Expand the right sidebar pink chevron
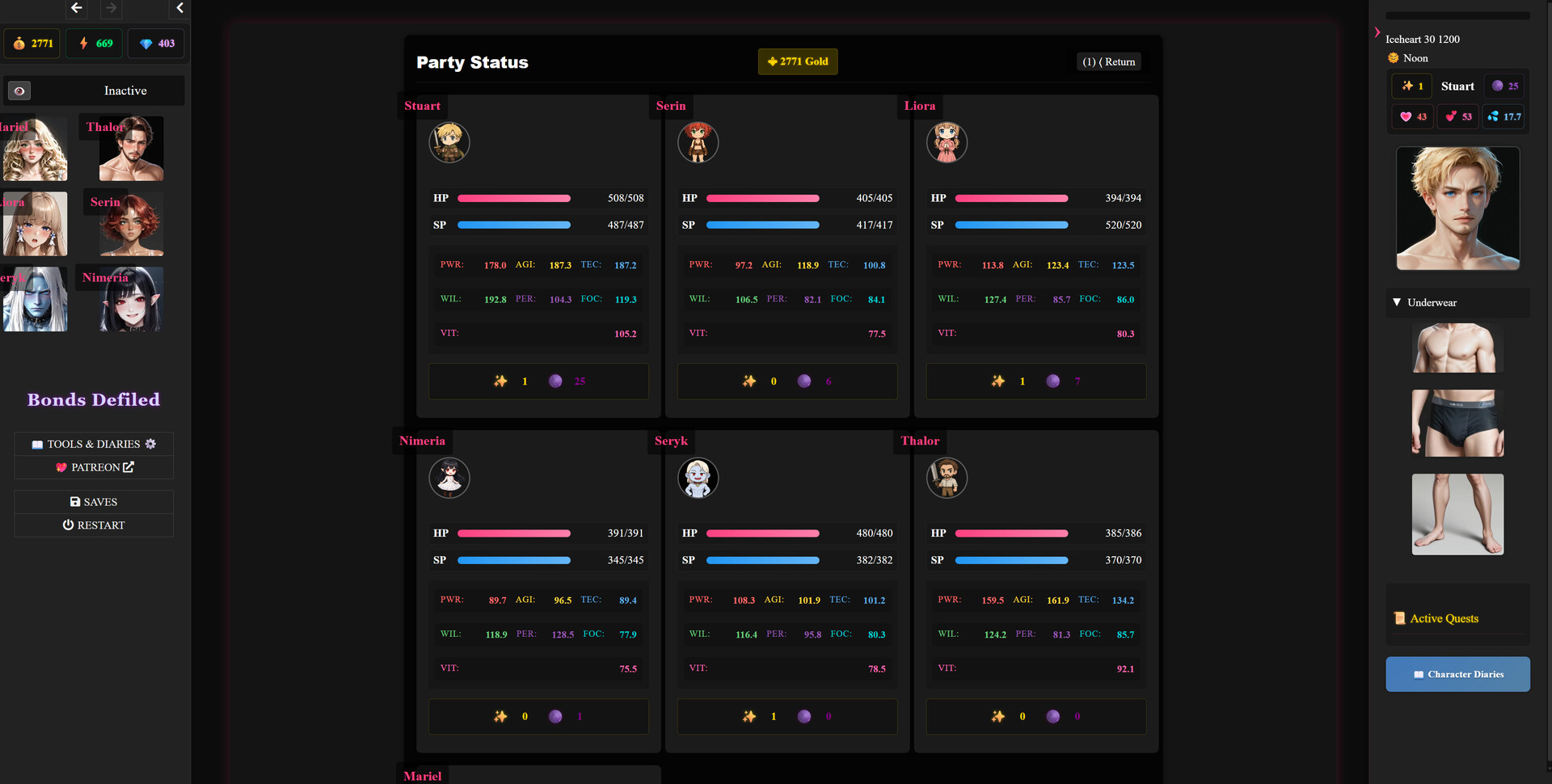This screenshot has height=784, width=1552. coord(1377,32)
